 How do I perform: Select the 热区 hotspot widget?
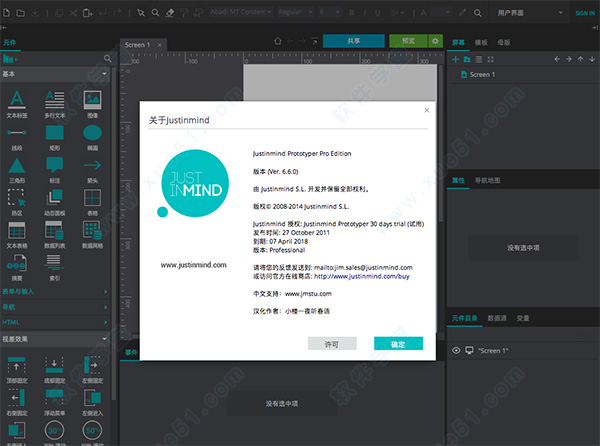(17, 203)
